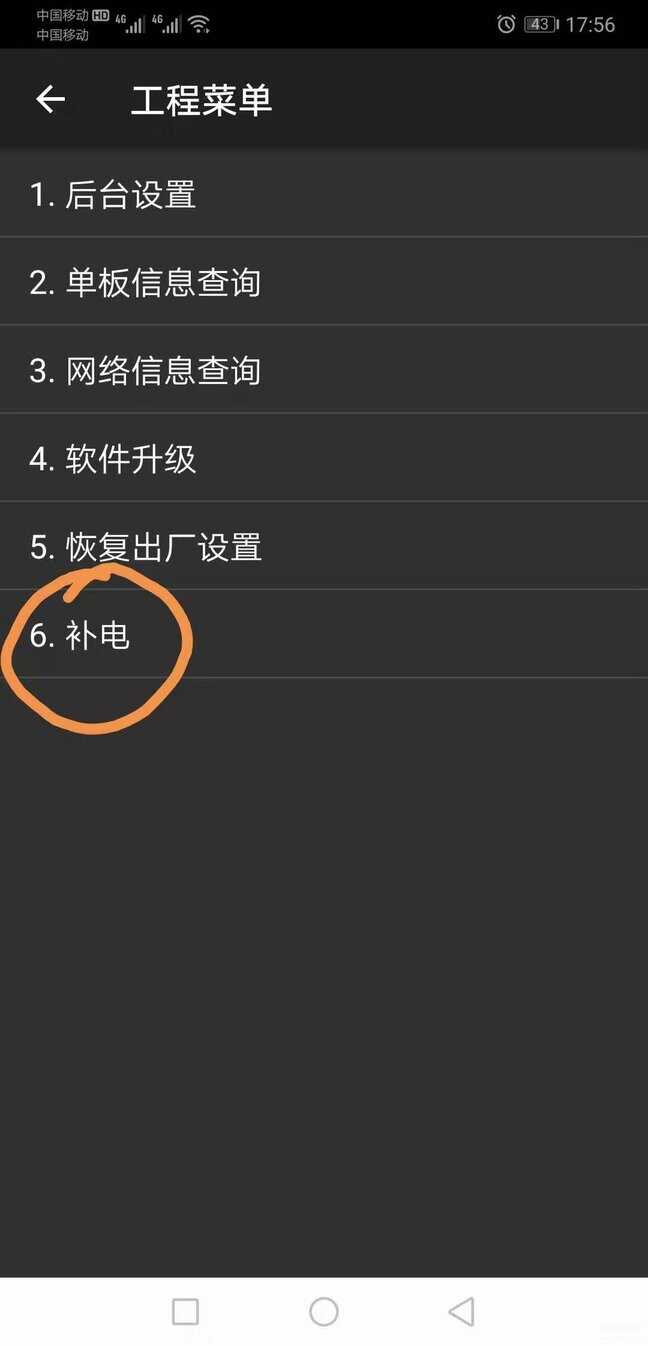Open 2. 单板信息查询 menu entry
Viewport: 648px width, 1346px height.
[x=324, y=282]
